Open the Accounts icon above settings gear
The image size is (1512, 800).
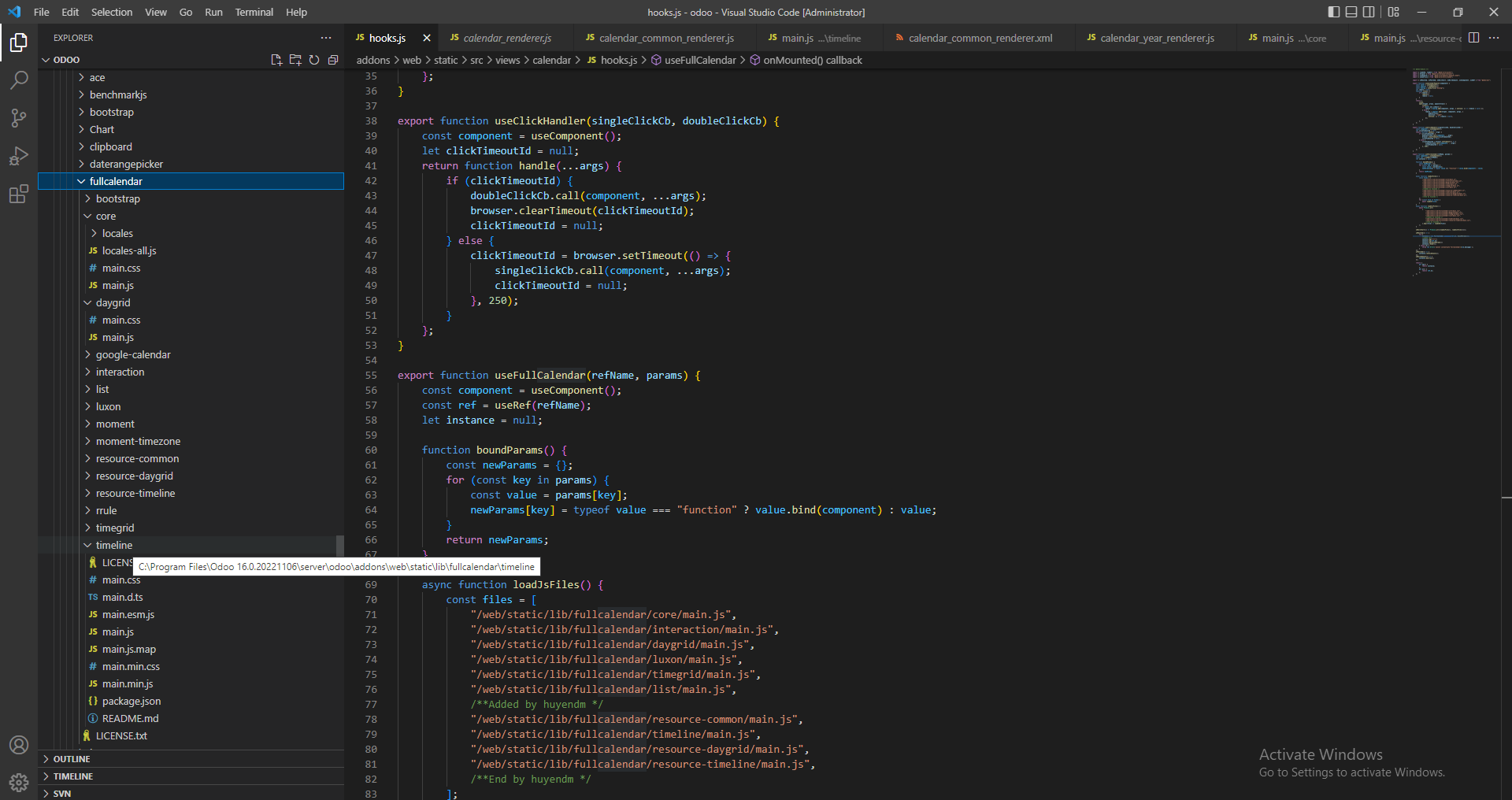[19, 745]
